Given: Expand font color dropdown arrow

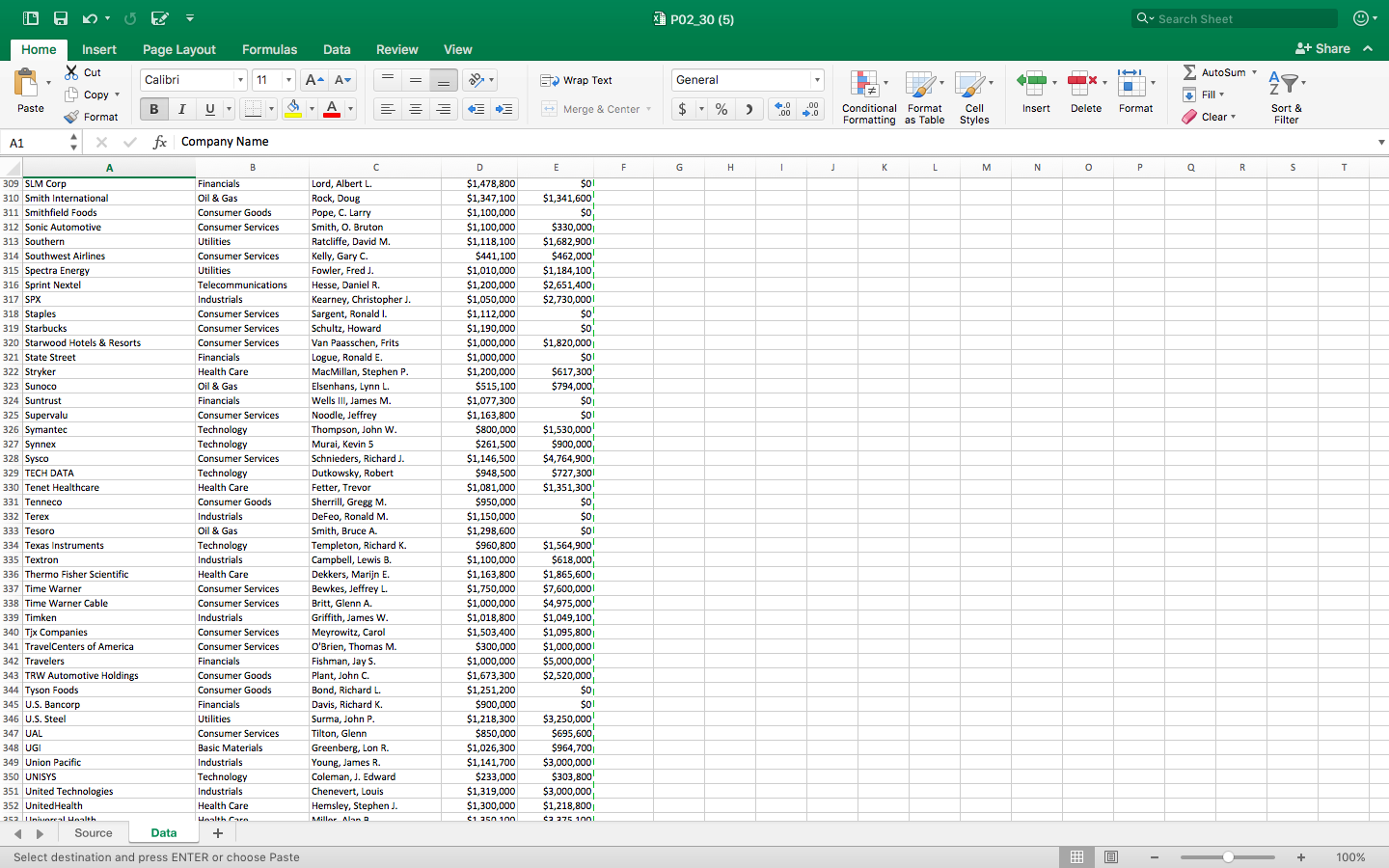Looking at the screenshot, I should click(x=350, y=109).
